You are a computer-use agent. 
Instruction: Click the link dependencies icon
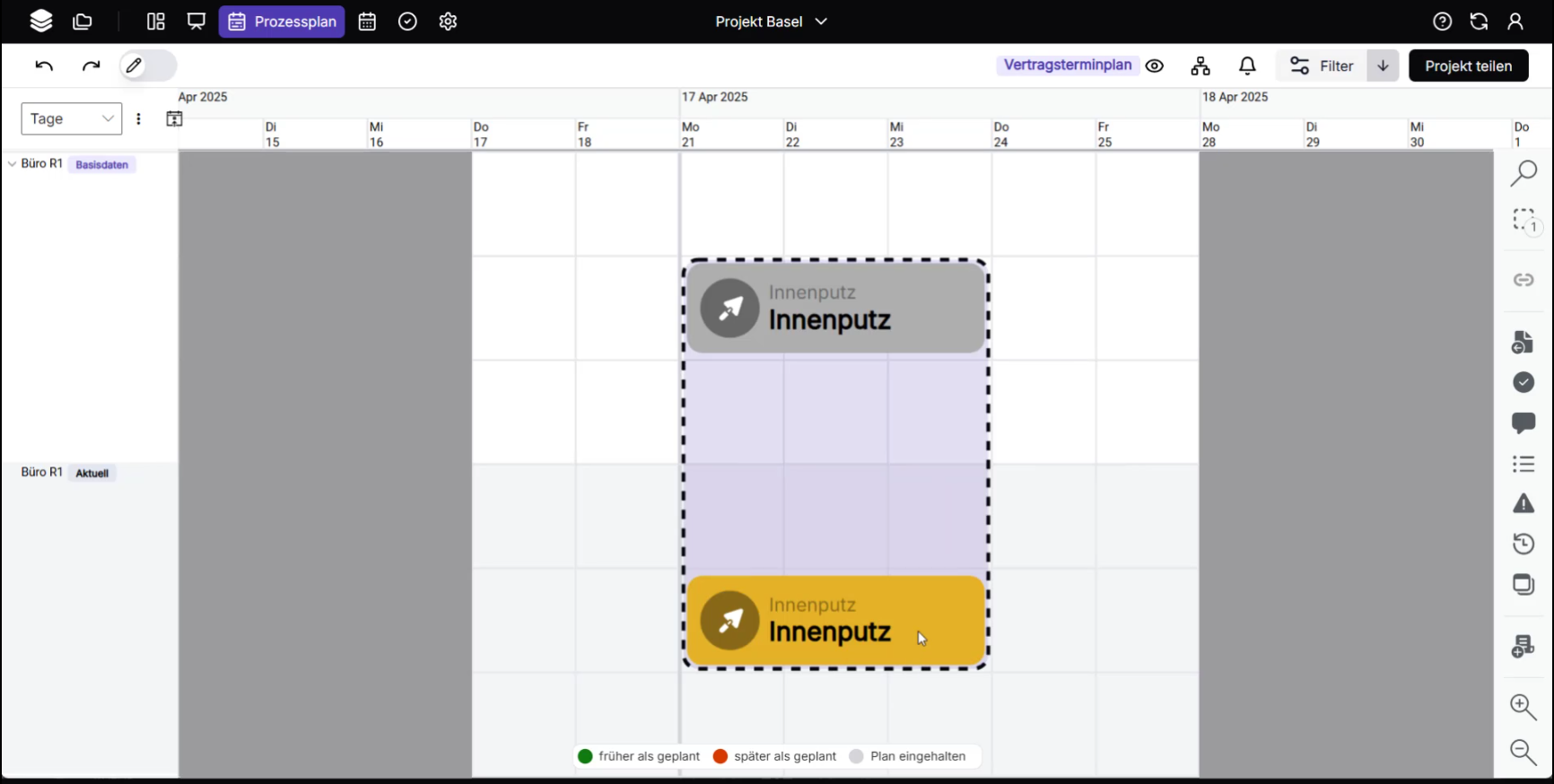(x=1523, y=280)
